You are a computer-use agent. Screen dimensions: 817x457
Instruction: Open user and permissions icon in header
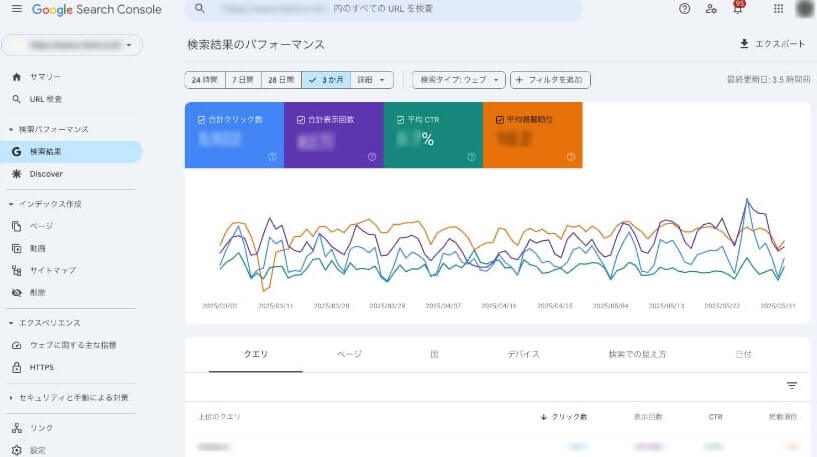point(711,9)
